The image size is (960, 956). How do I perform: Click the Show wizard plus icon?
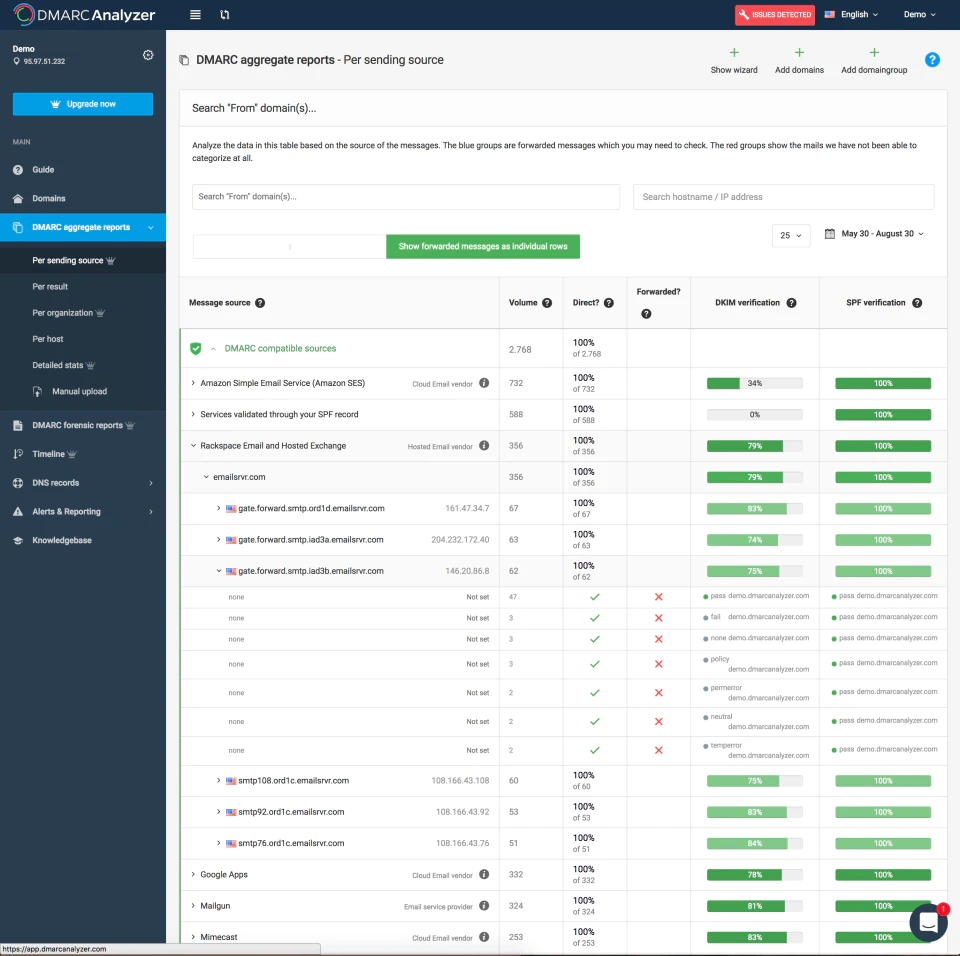733,53
